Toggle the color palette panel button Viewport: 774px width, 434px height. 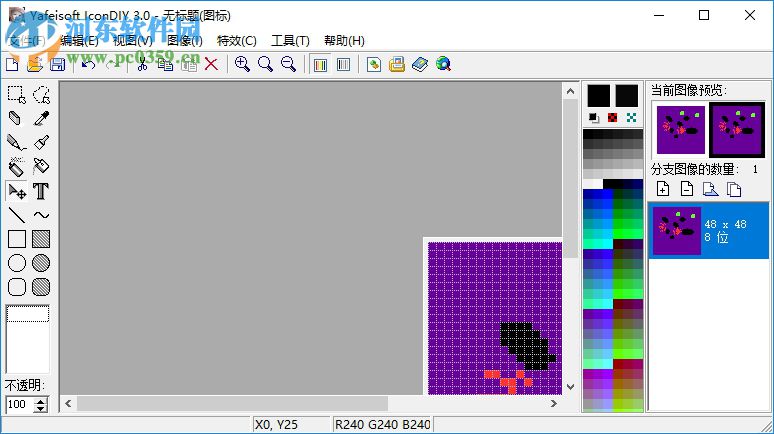click(x=320, y=65)
